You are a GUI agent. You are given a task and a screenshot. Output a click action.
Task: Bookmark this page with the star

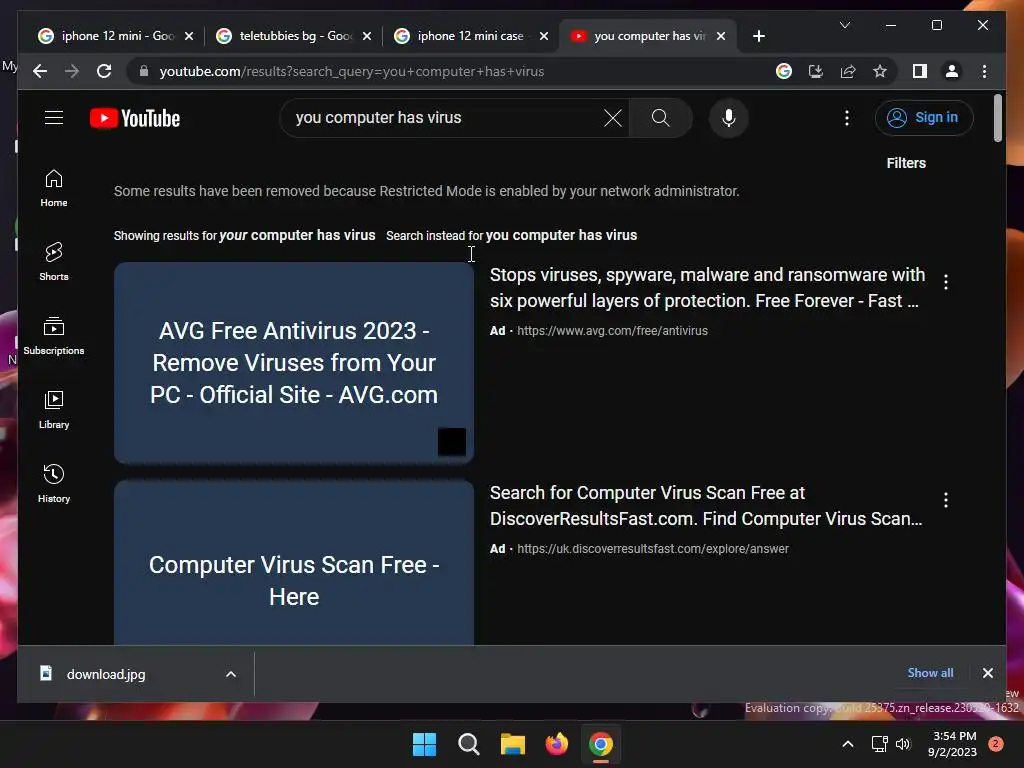point(880,71)
